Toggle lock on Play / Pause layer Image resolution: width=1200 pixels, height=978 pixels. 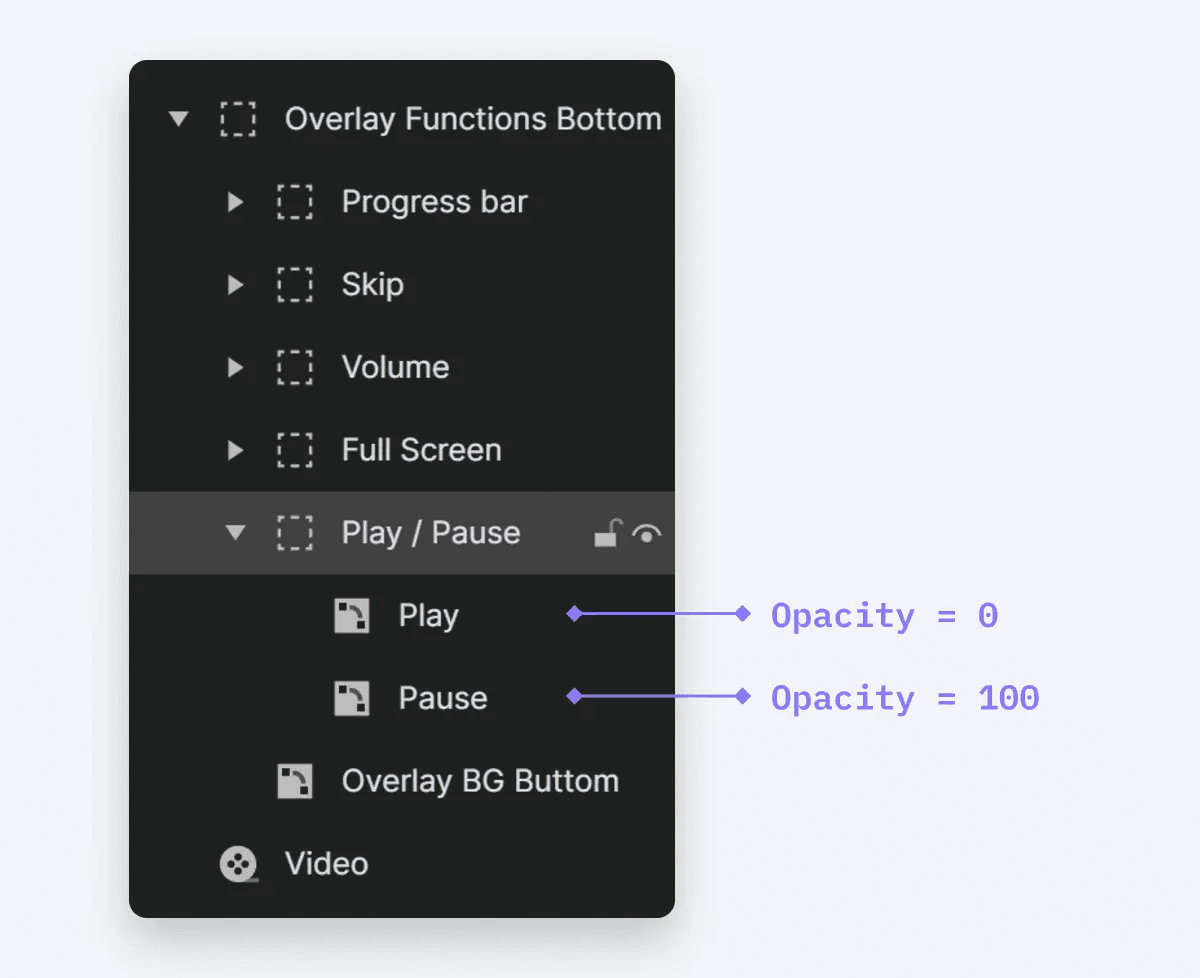click(608, 533)
